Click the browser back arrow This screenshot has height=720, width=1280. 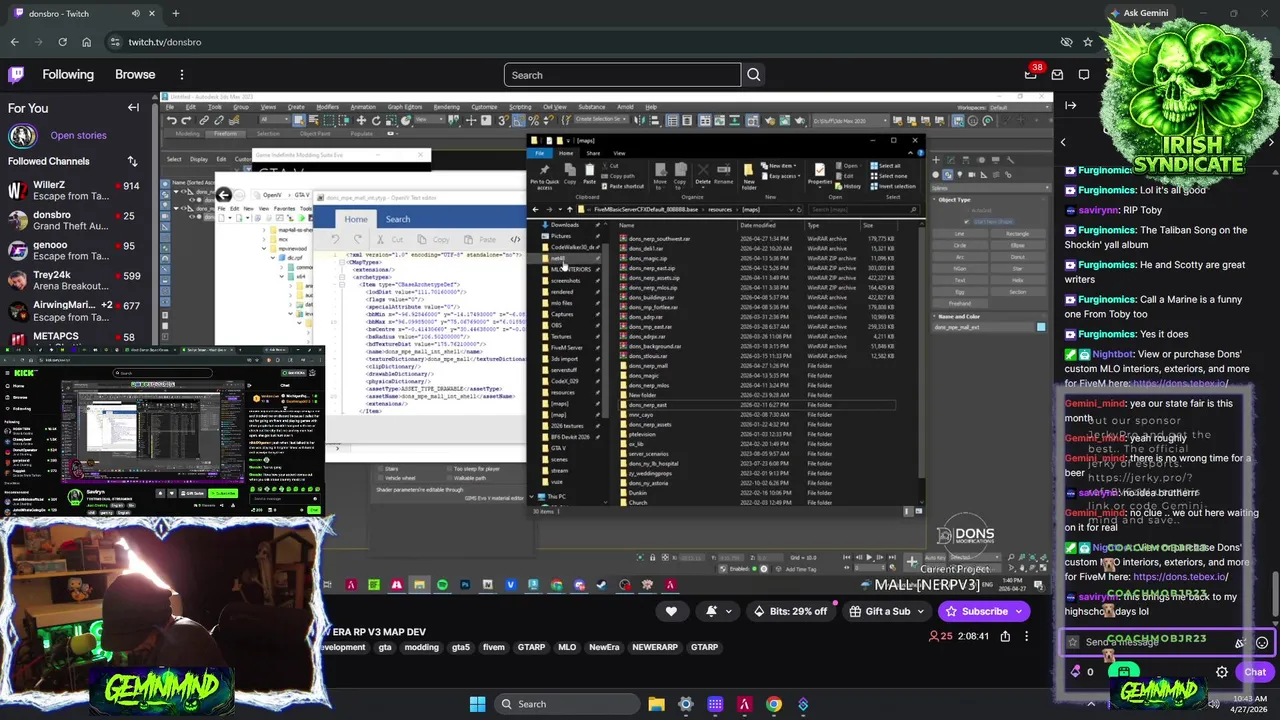[x=14, y=42]
